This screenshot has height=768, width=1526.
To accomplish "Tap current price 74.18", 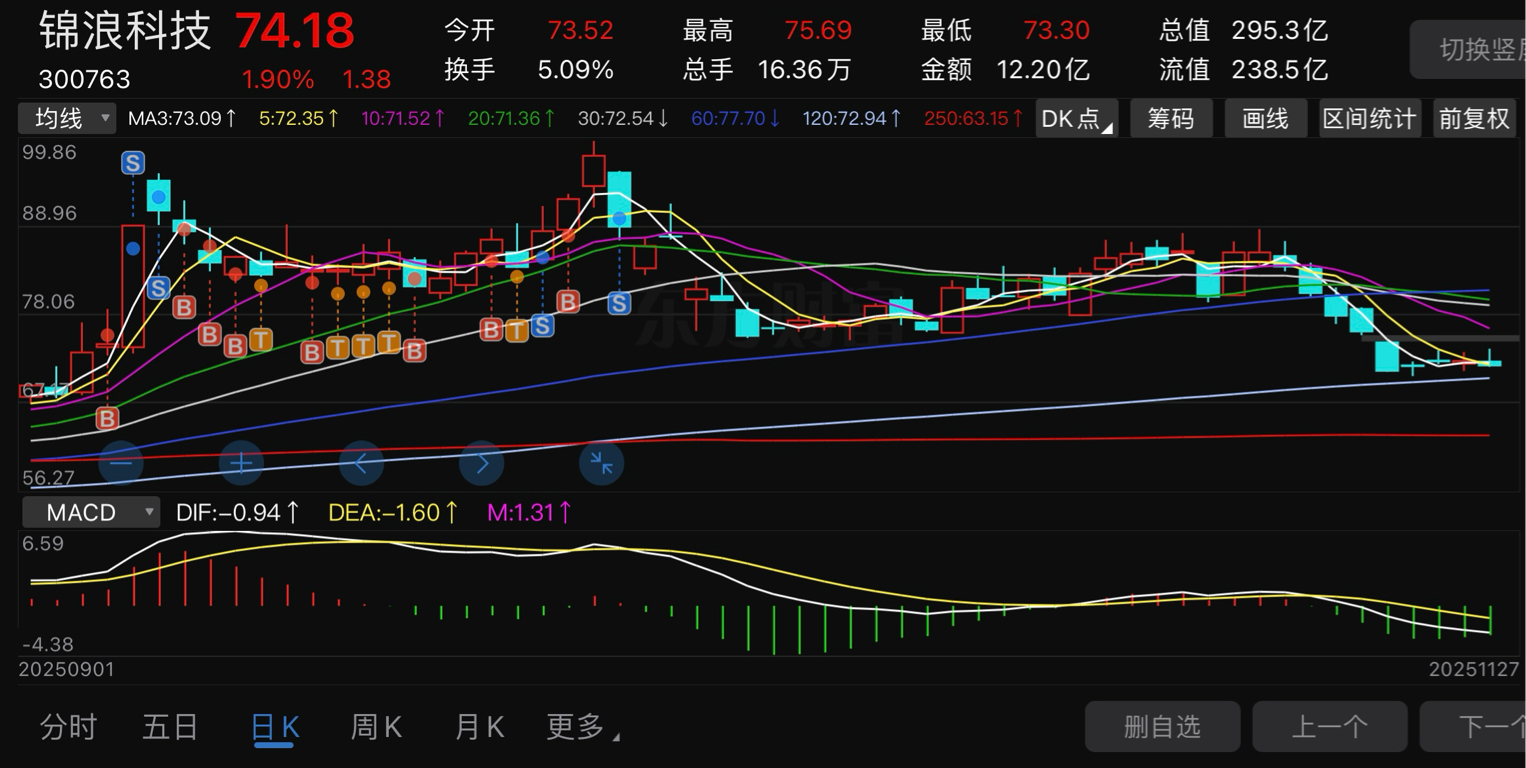I will tap(295, 31).
